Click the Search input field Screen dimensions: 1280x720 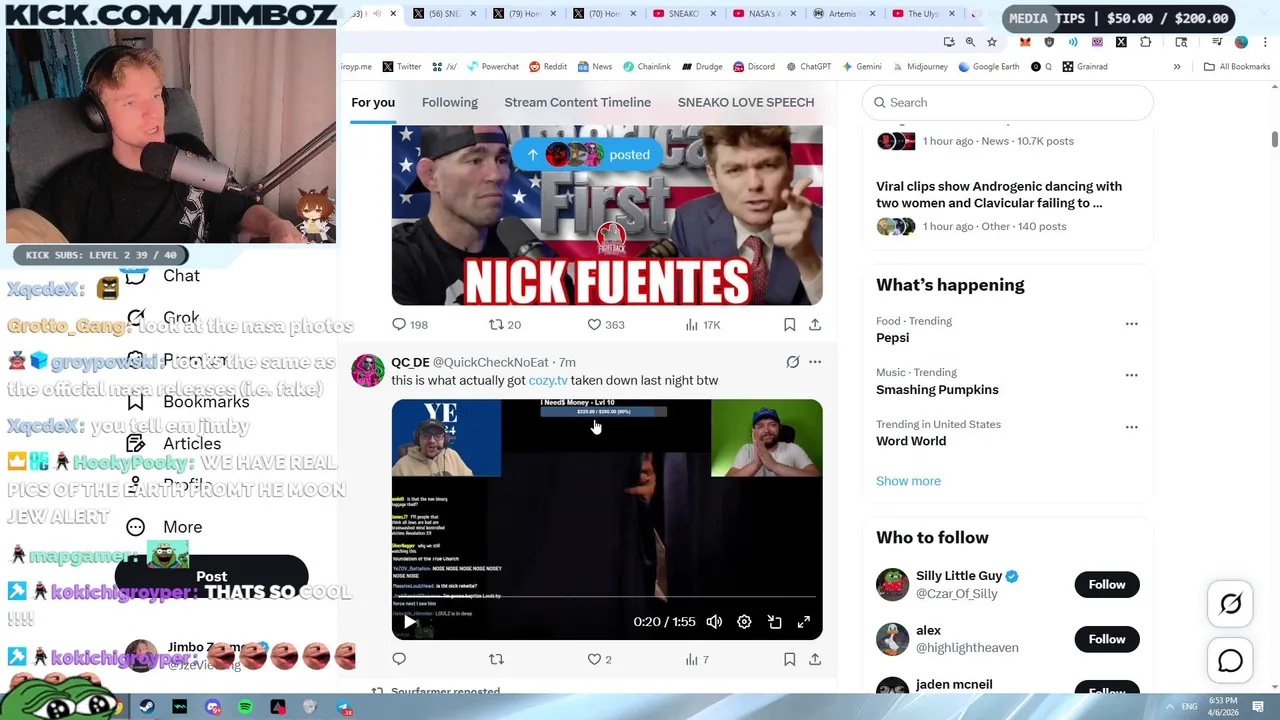1008,102
